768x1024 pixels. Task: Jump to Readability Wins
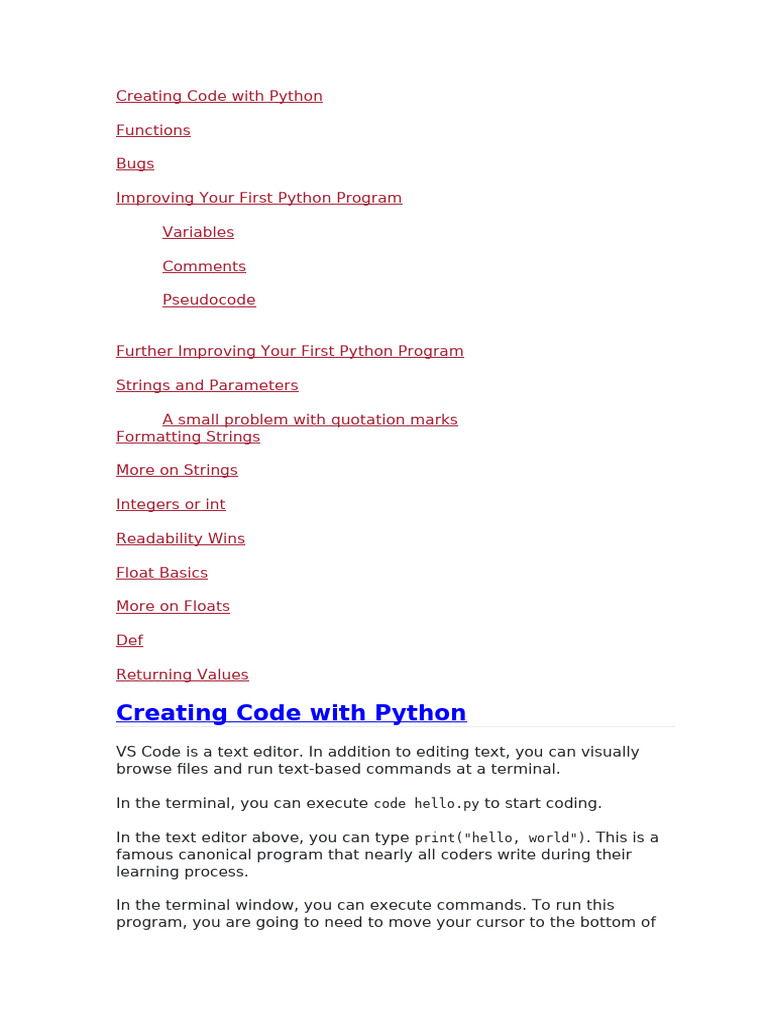coord(180,538)
